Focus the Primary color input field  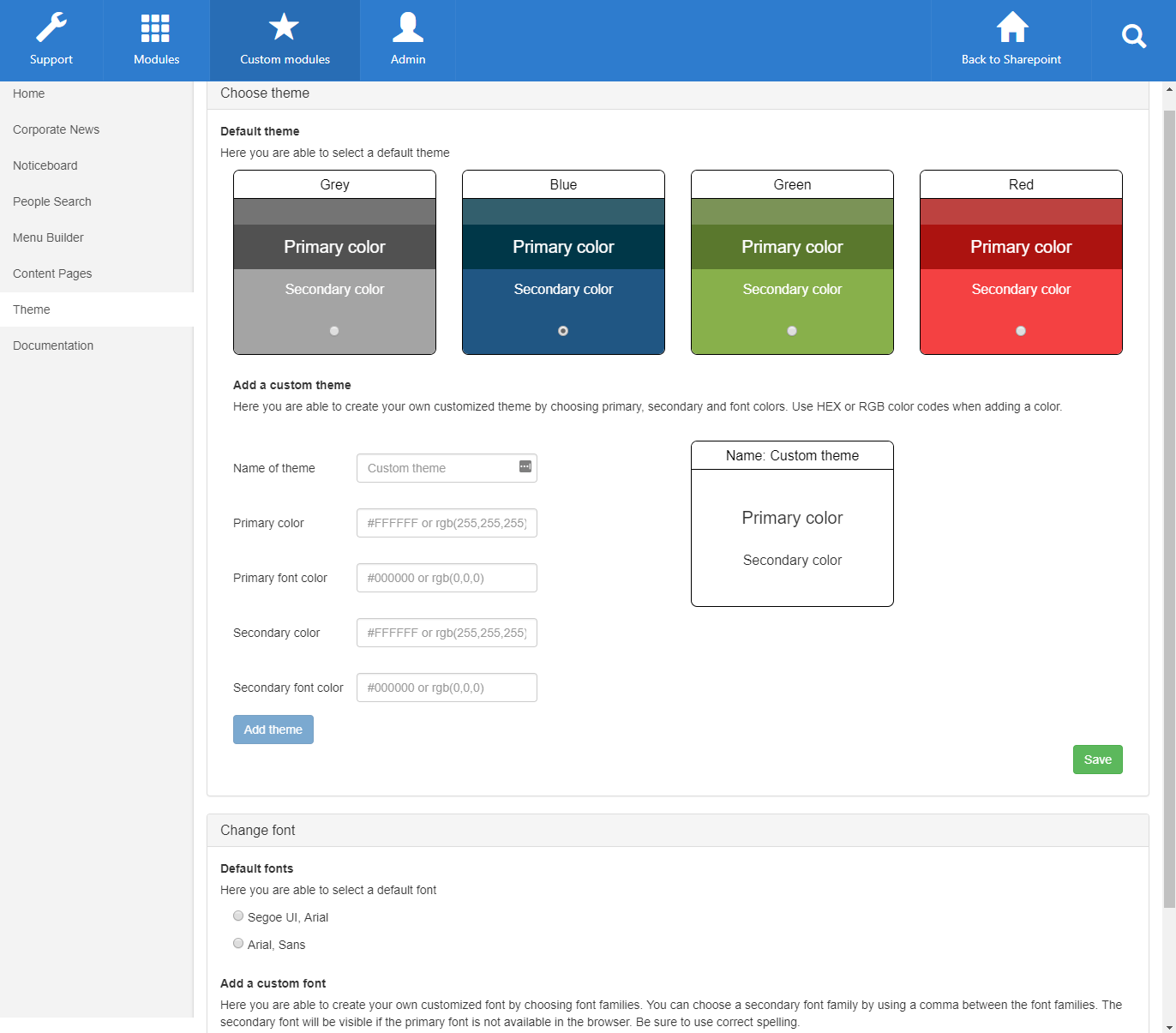click(x=447, y=523)
